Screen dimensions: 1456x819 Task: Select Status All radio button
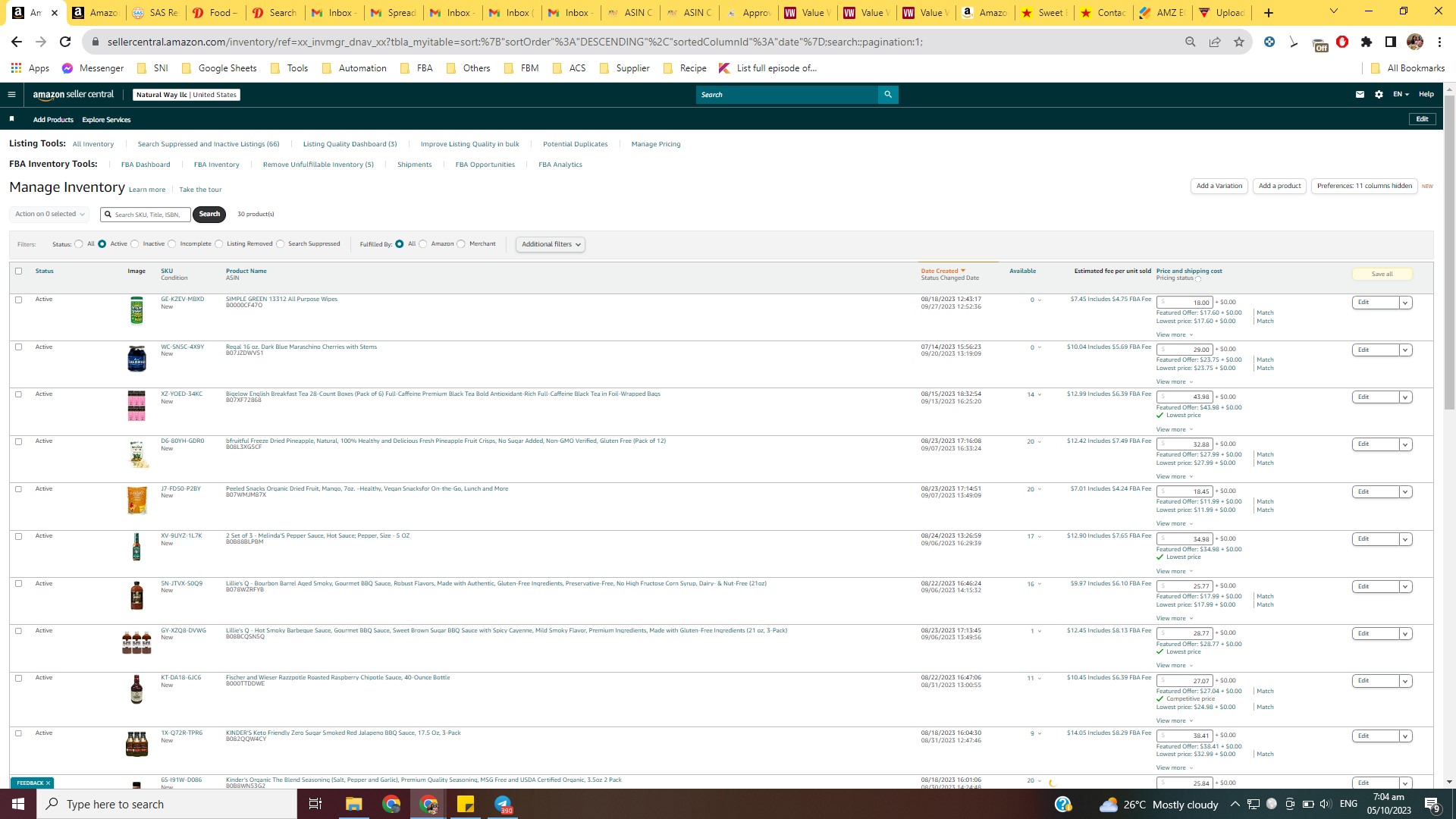pos(79,244)
